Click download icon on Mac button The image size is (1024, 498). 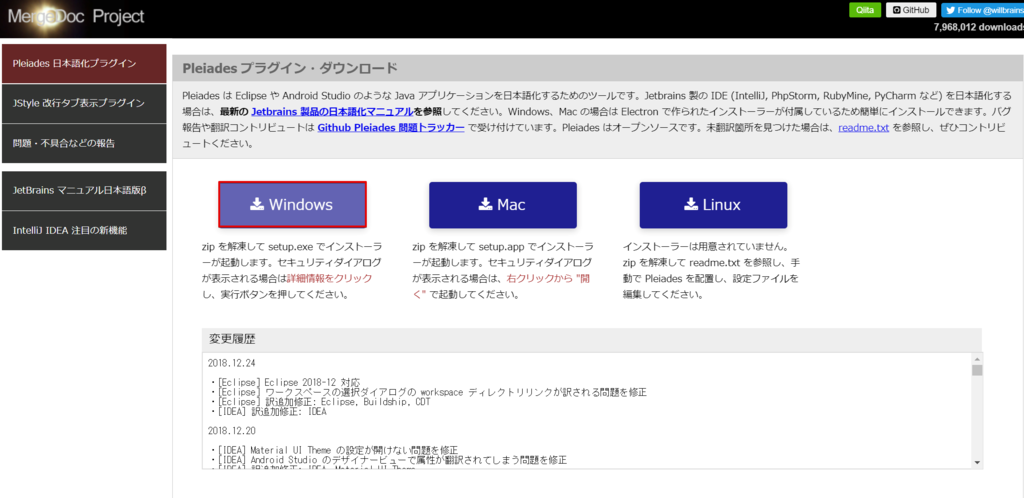pos(485,204)
